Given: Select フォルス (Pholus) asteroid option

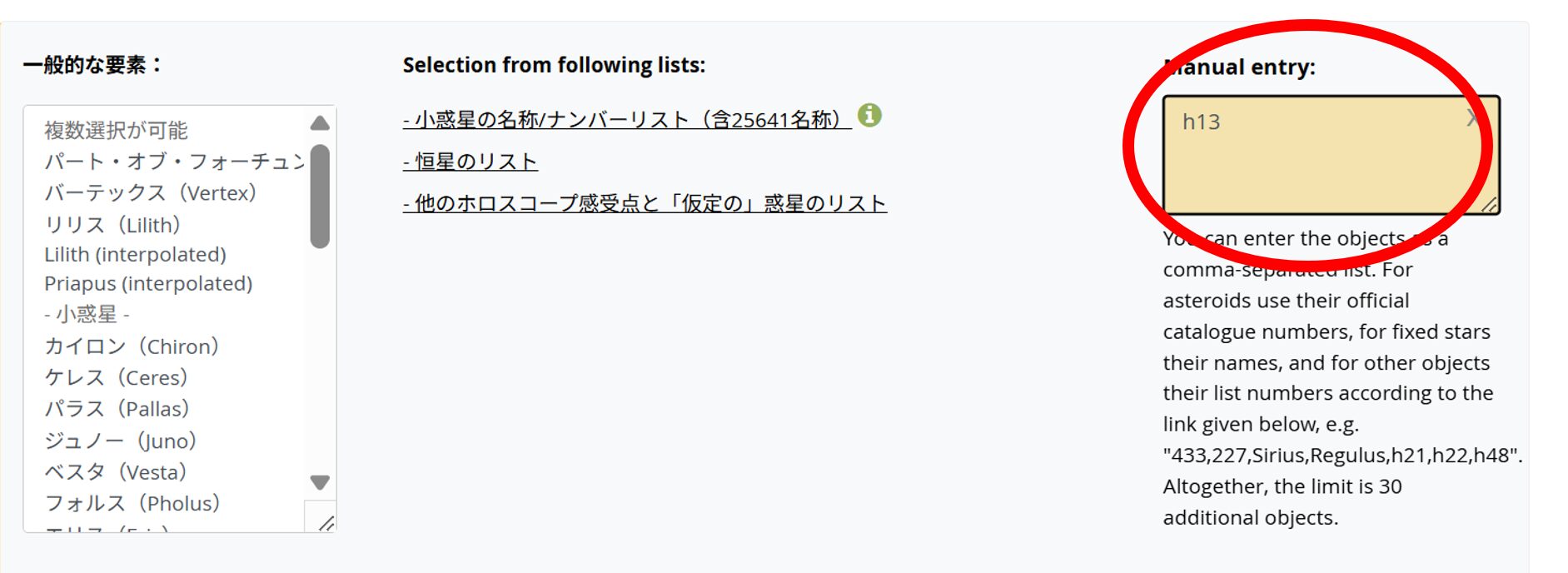Looking at the screenshot, I should pos(132,504).
